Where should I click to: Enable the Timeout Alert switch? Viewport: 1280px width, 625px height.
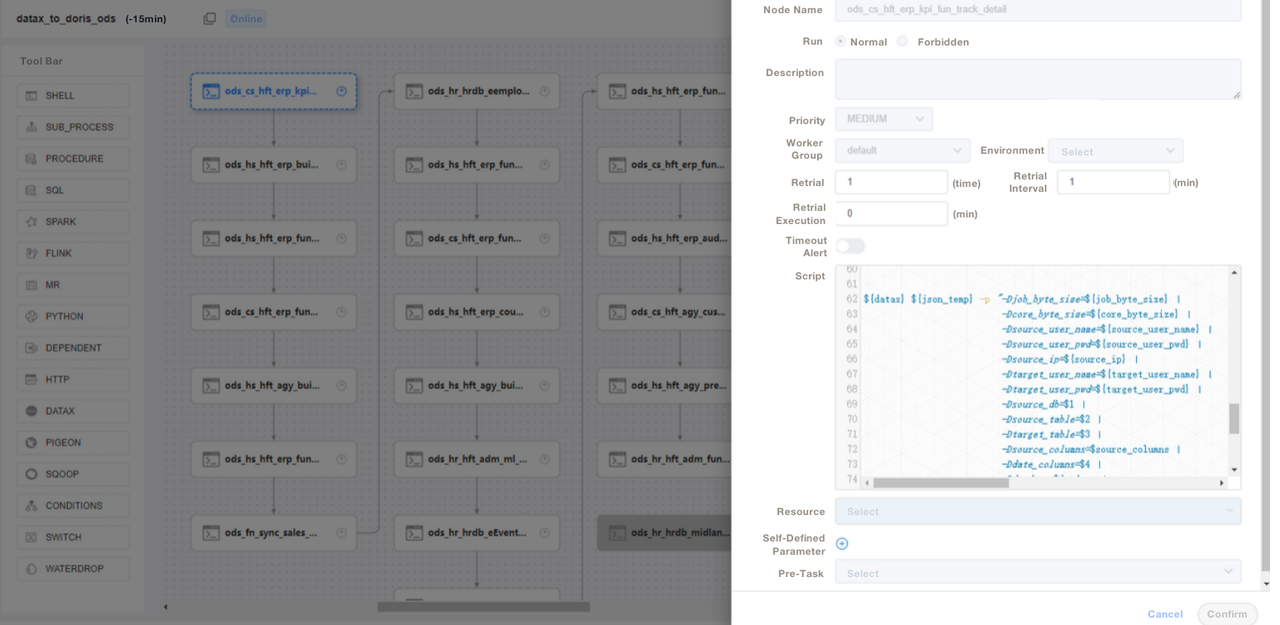click(850, 246)
